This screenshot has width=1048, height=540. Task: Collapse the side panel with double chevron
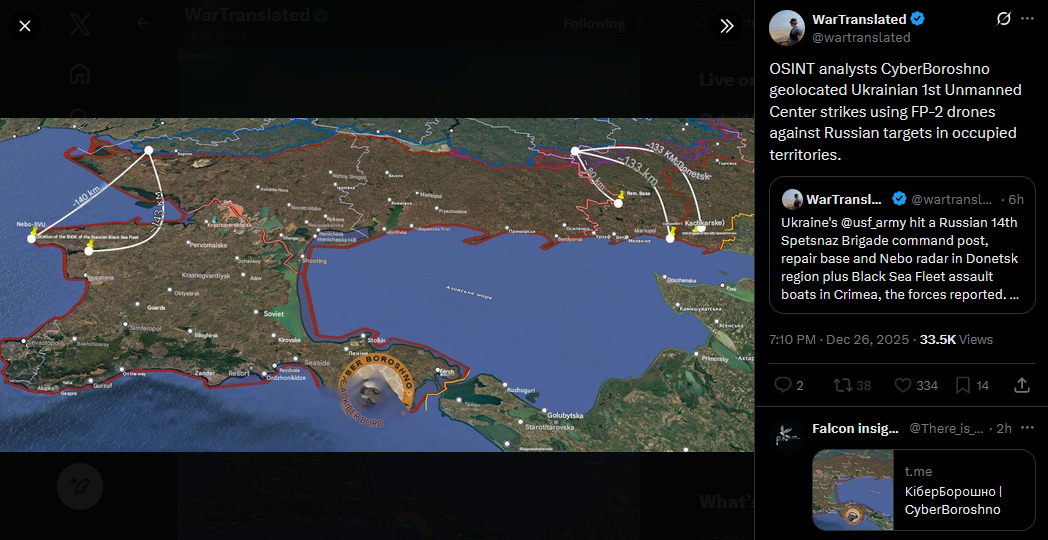(727, 26)
